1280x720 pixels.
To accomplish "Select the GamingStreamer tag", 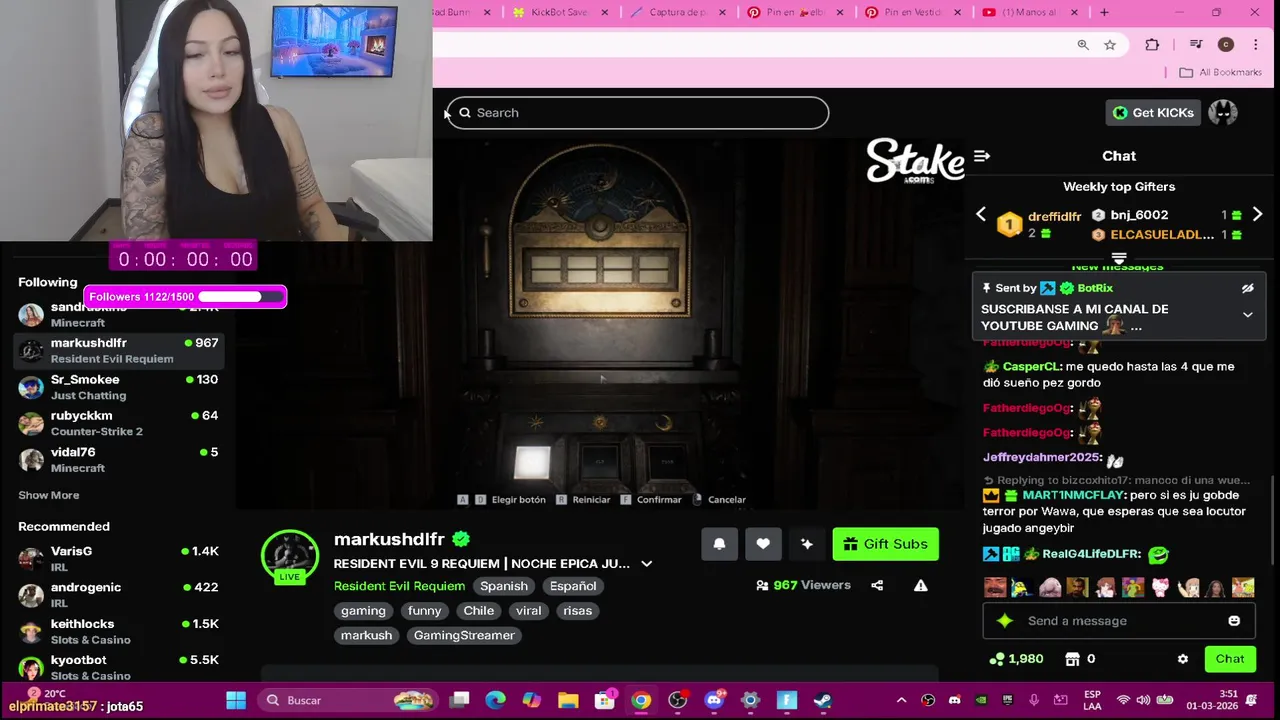I will [x=464, y=635].
